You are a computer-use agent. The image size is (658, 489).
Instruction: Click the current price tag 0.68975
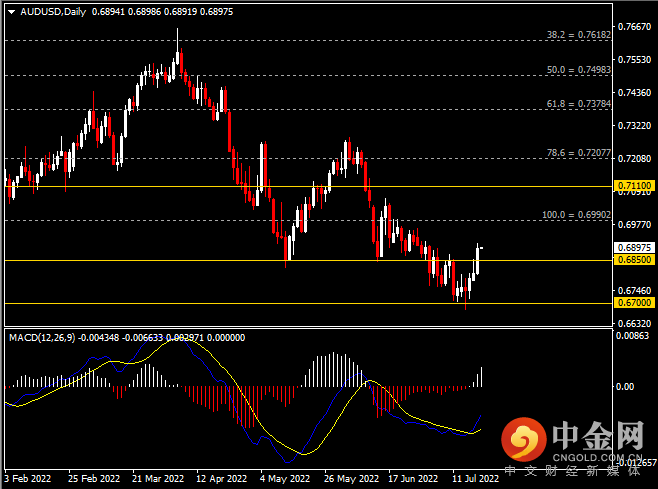(x=634, y=248)
